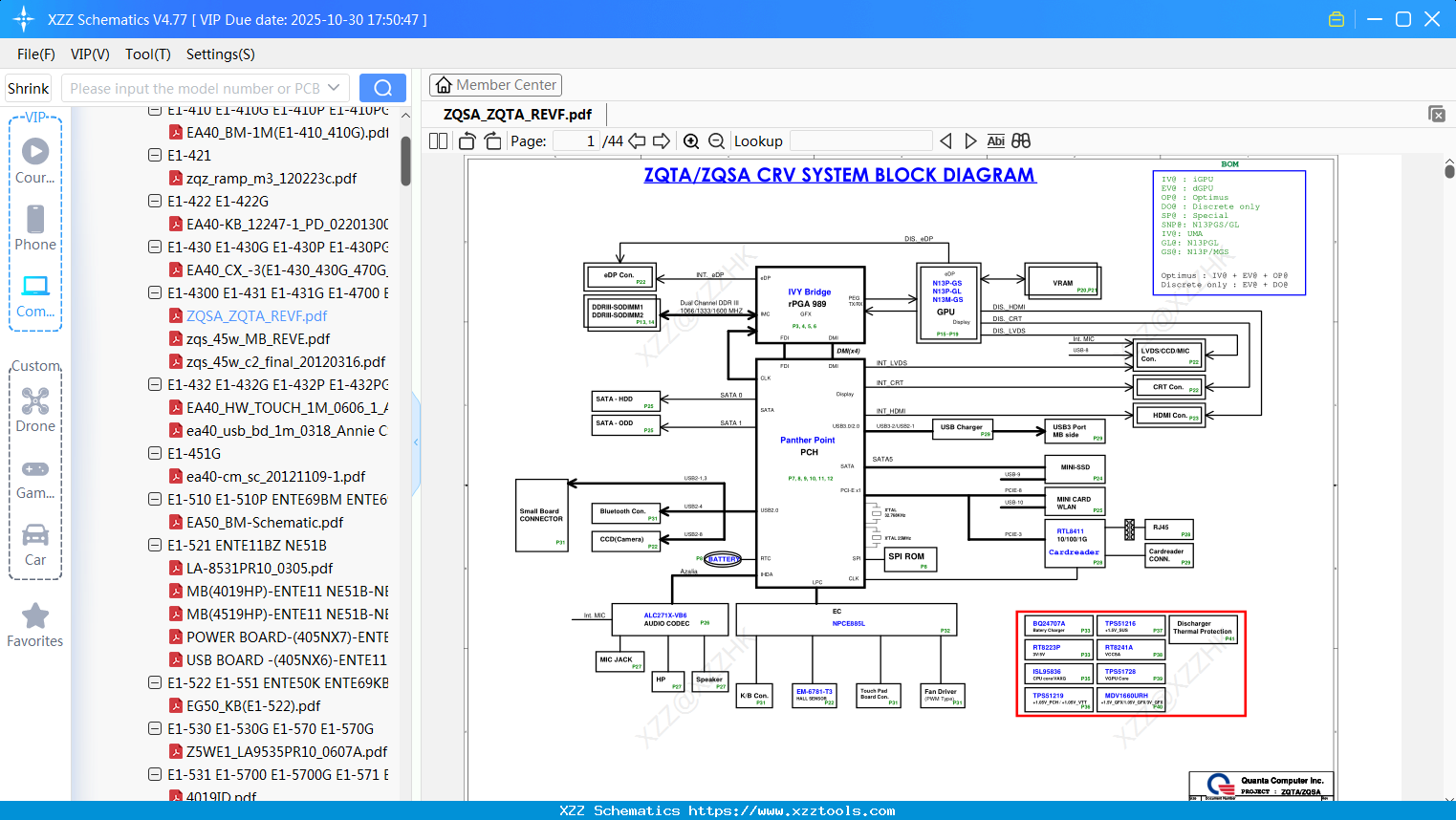Open Member Center
This screenshot has height=820, width=1456.
(495, 85)
